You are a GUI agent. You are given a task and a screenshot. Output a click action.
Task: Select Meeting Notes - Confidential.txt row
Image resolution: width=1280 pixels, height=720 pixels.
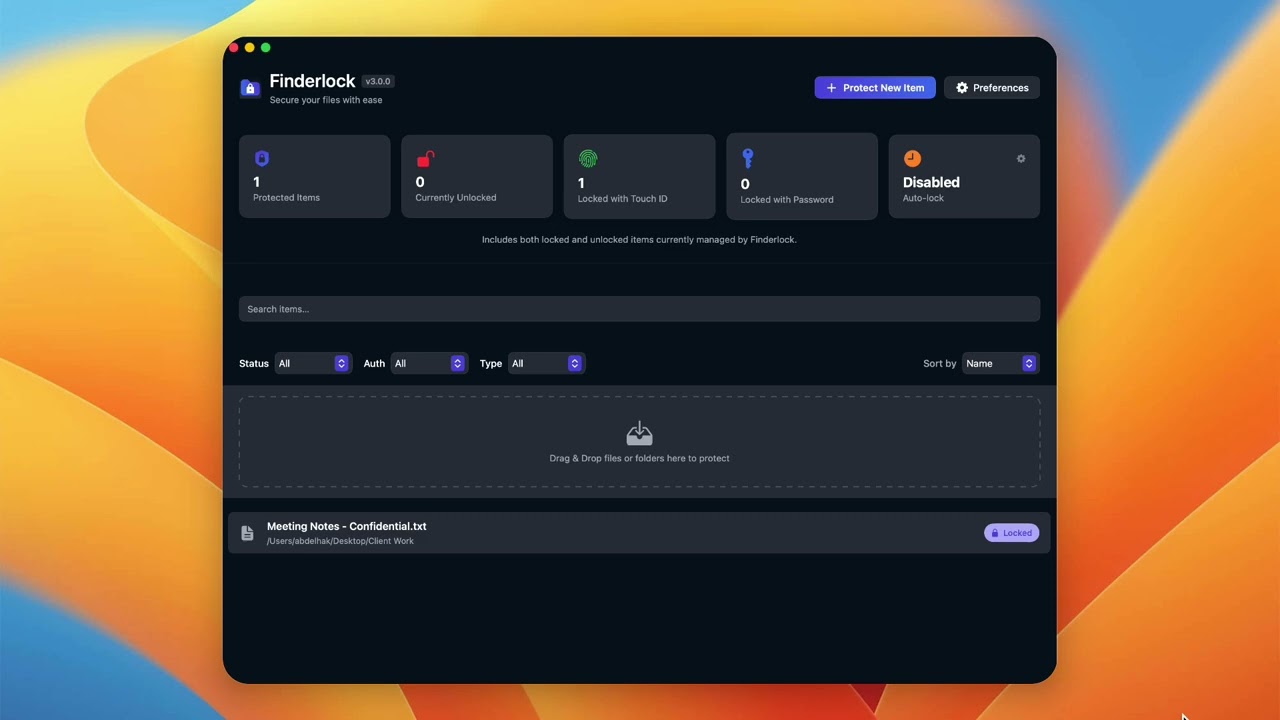pyautogui.click(x=639, y=533)
